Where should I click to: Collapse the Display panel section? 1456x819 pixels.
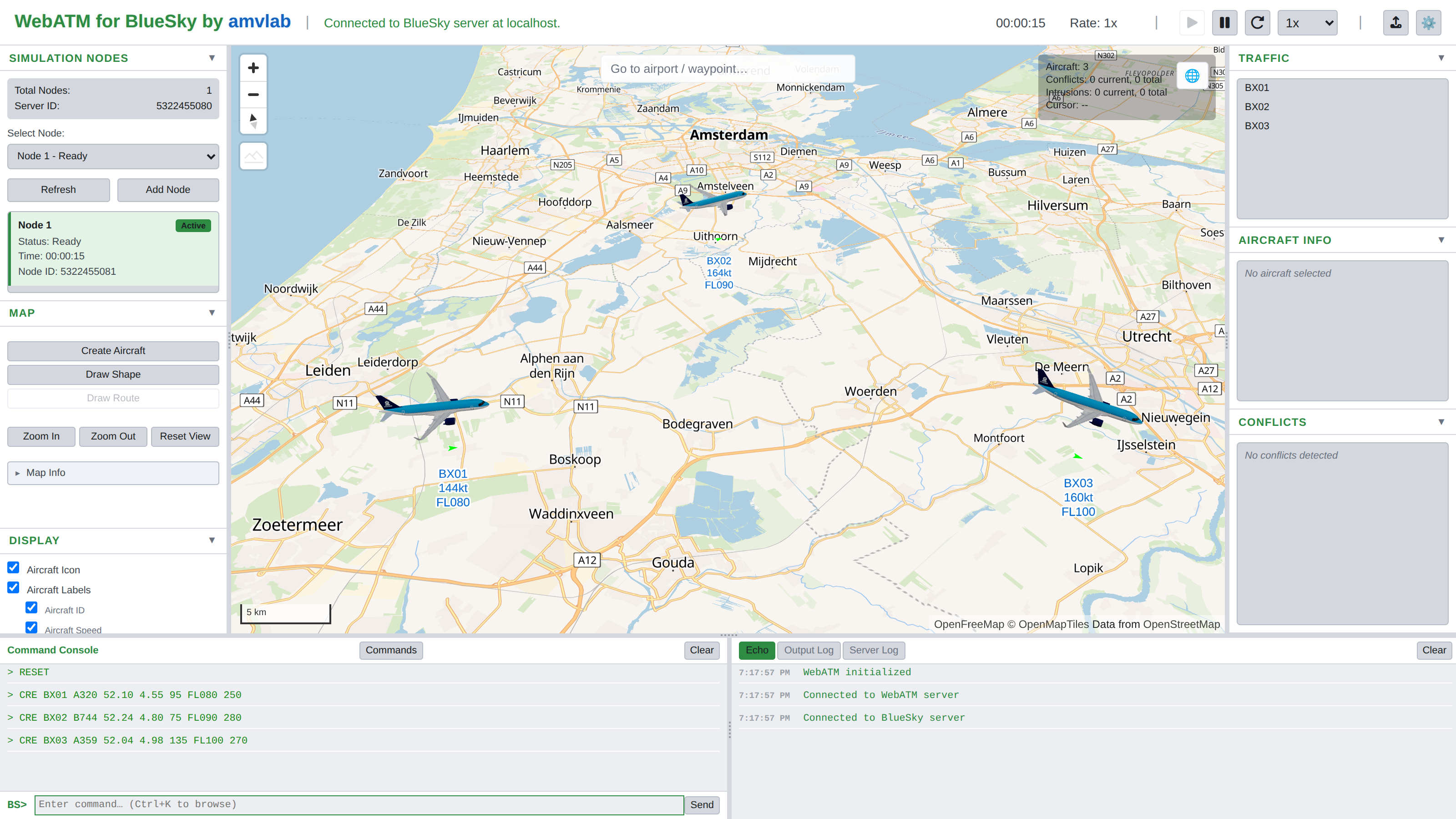(212, 540)
